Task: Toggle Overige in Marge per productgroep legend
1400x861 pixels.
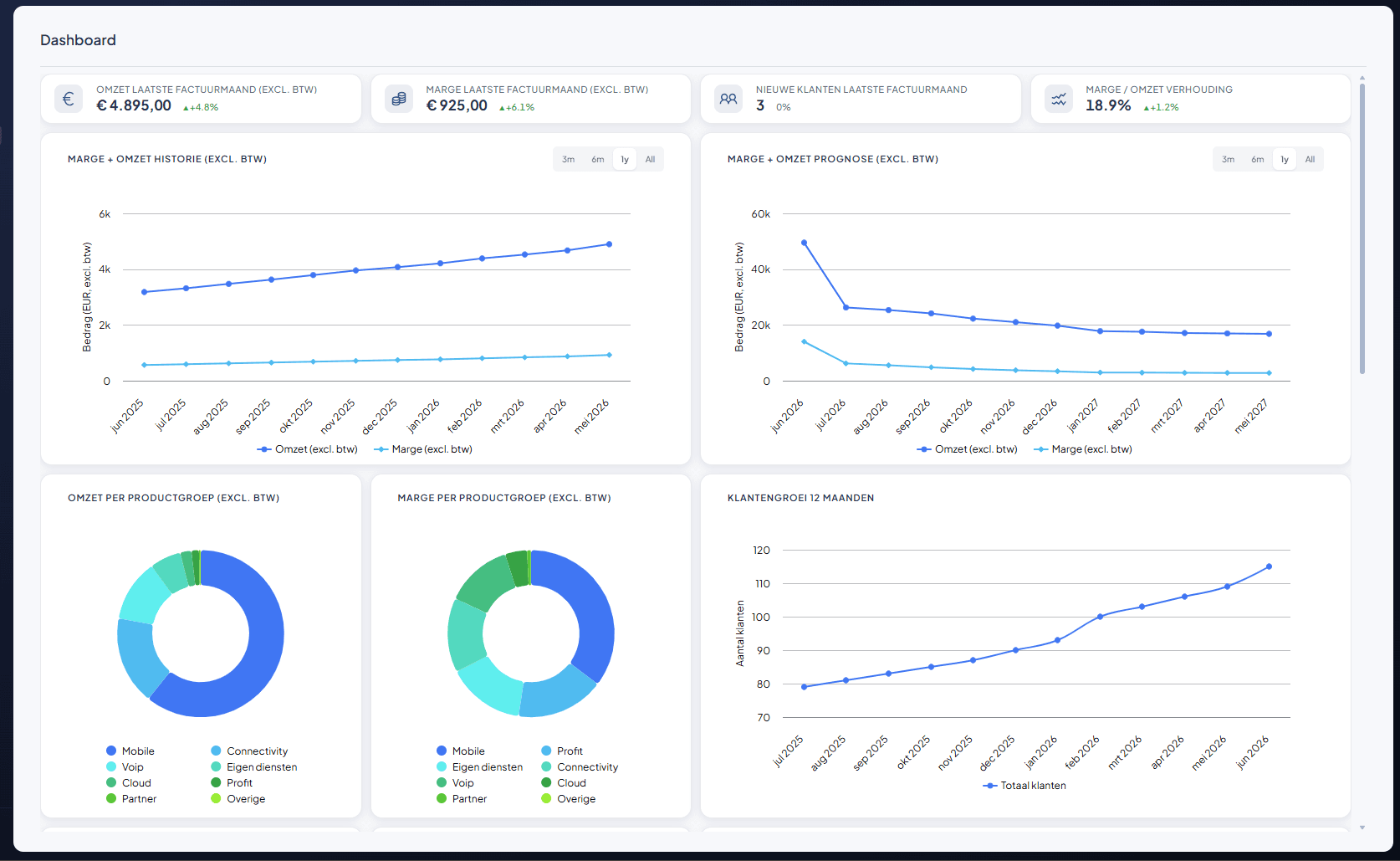Action: pyautogui.click(x=569, y=799)
